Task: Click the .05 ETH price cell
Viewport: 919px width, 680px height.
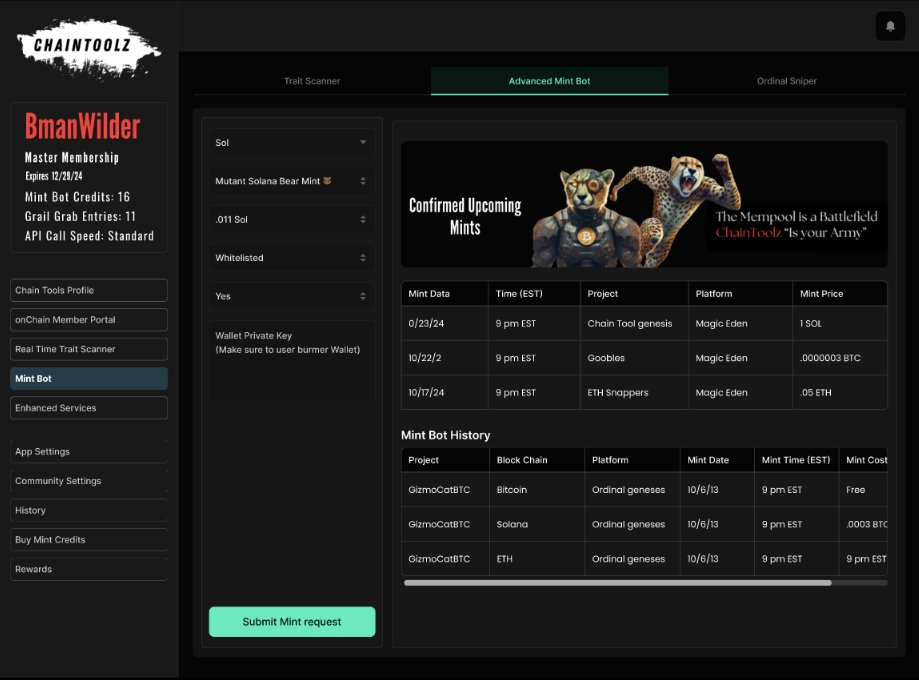Action: (x=840, y=392)
